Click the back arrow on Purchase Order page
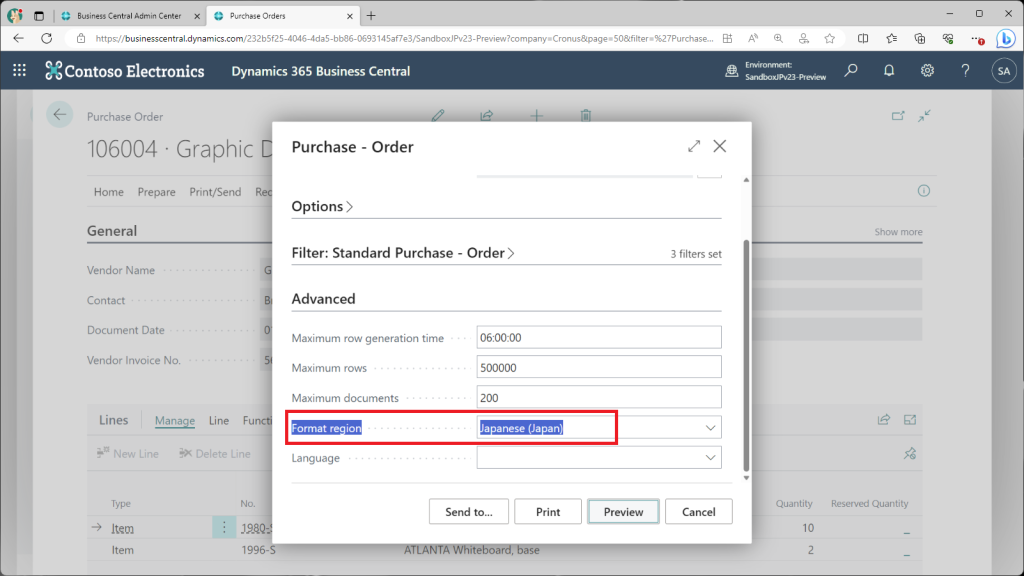This screenshot has height=576, width=1024. click(x=59, y=115)
